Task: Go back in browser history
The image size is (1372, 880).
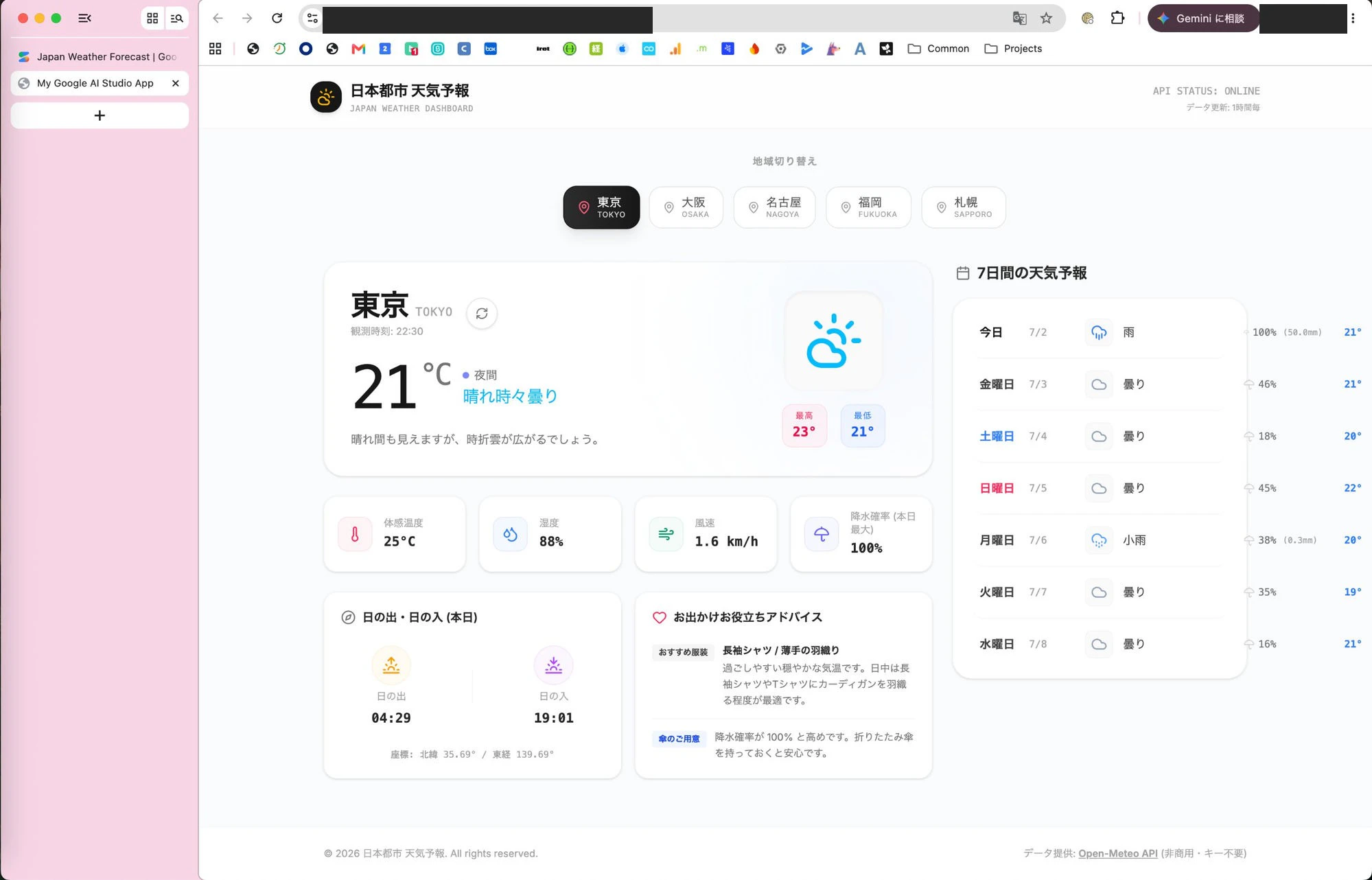Action: tap(218, 19)
